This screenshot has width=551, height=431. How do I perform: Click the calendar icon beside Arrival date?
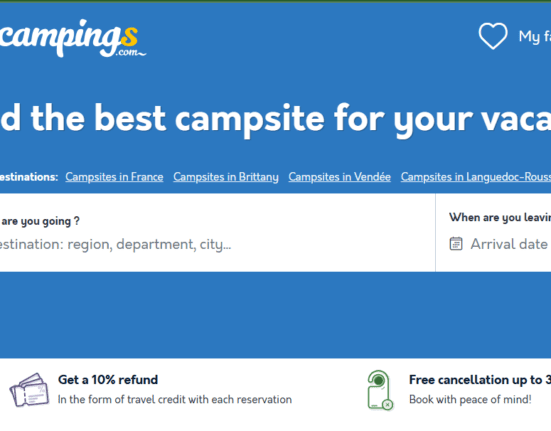tap(456, 244)
